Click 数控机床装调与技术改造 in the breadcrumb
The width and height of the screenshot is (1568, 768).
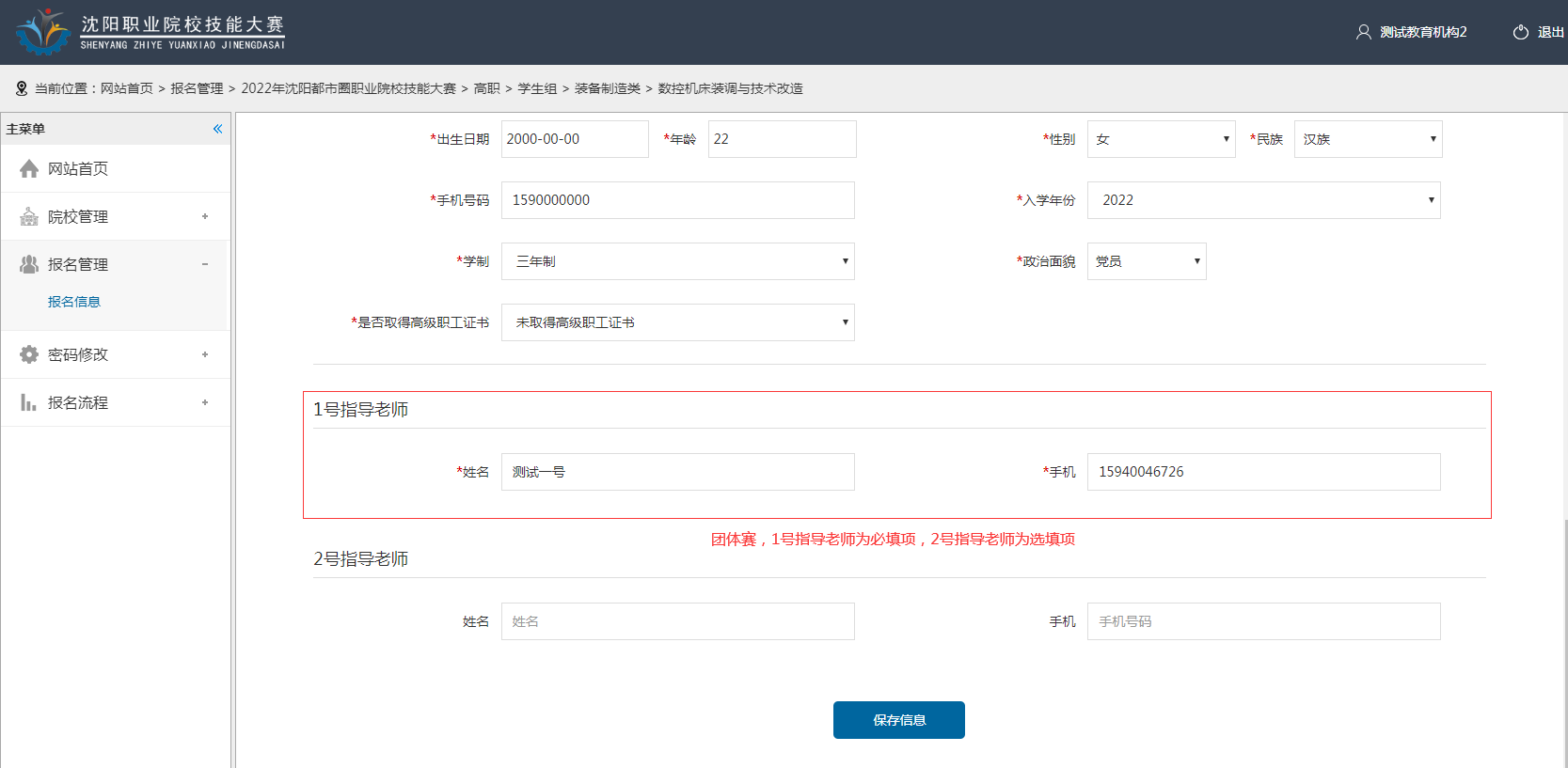[731, 88]
